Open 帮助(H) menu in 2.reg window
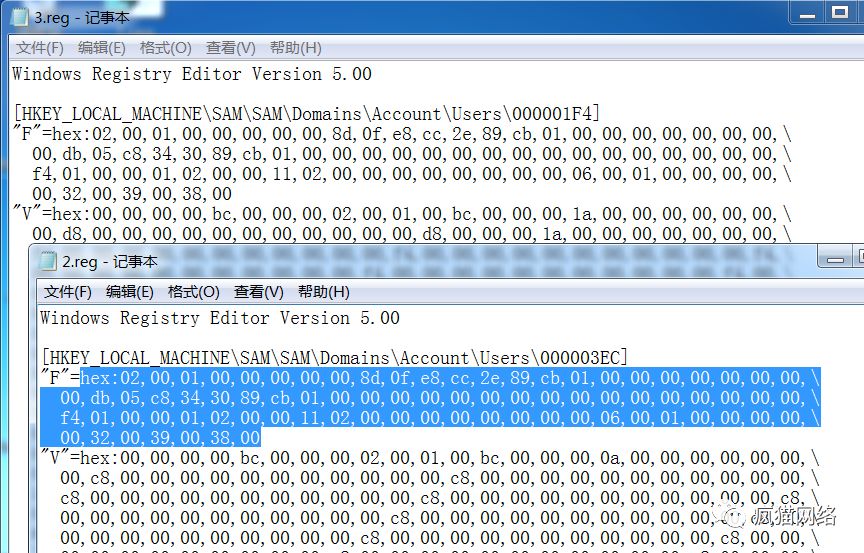The height and width of the screenshot is (553, 864). [323, 292]
